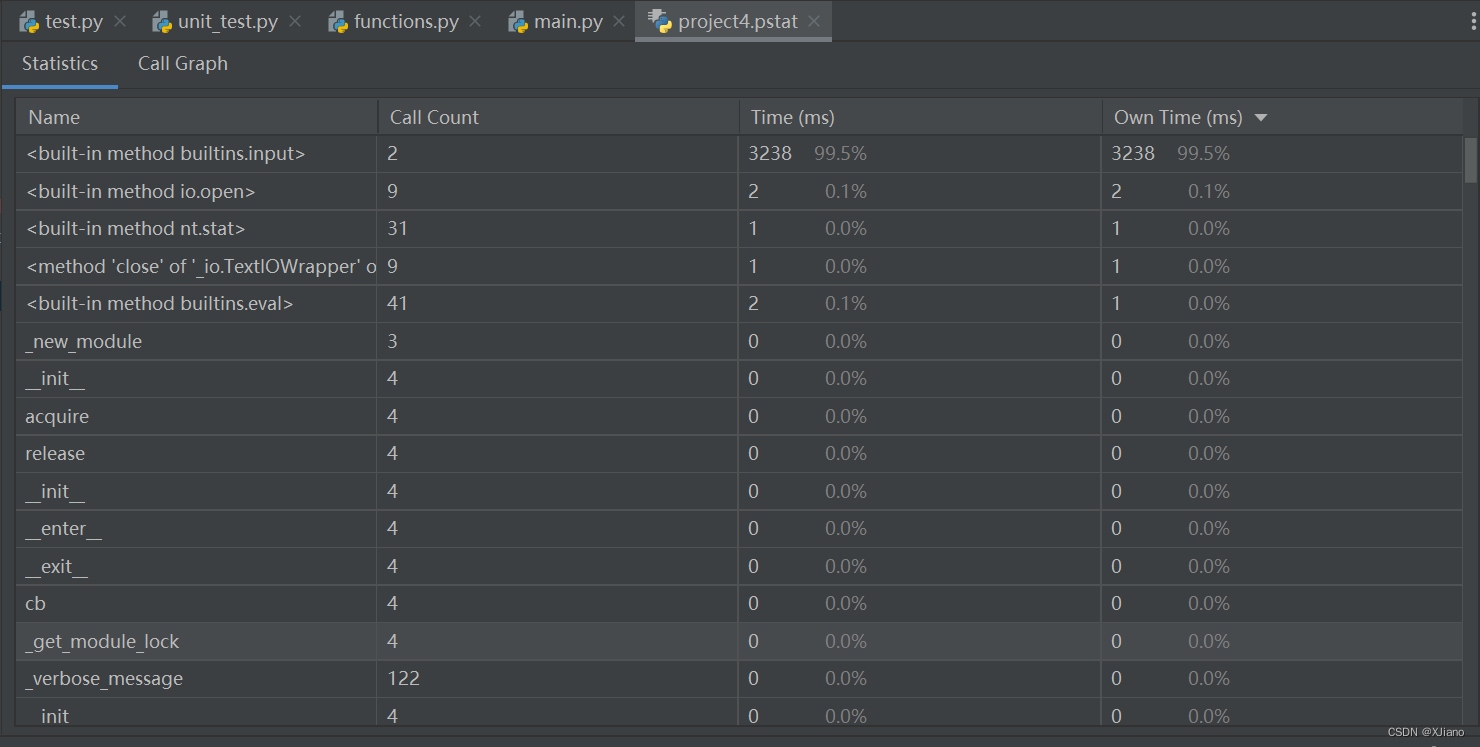Click the Python file icon on main.py tab
The height and width of the screenshot is (747, 1480).
coord(518,21)
